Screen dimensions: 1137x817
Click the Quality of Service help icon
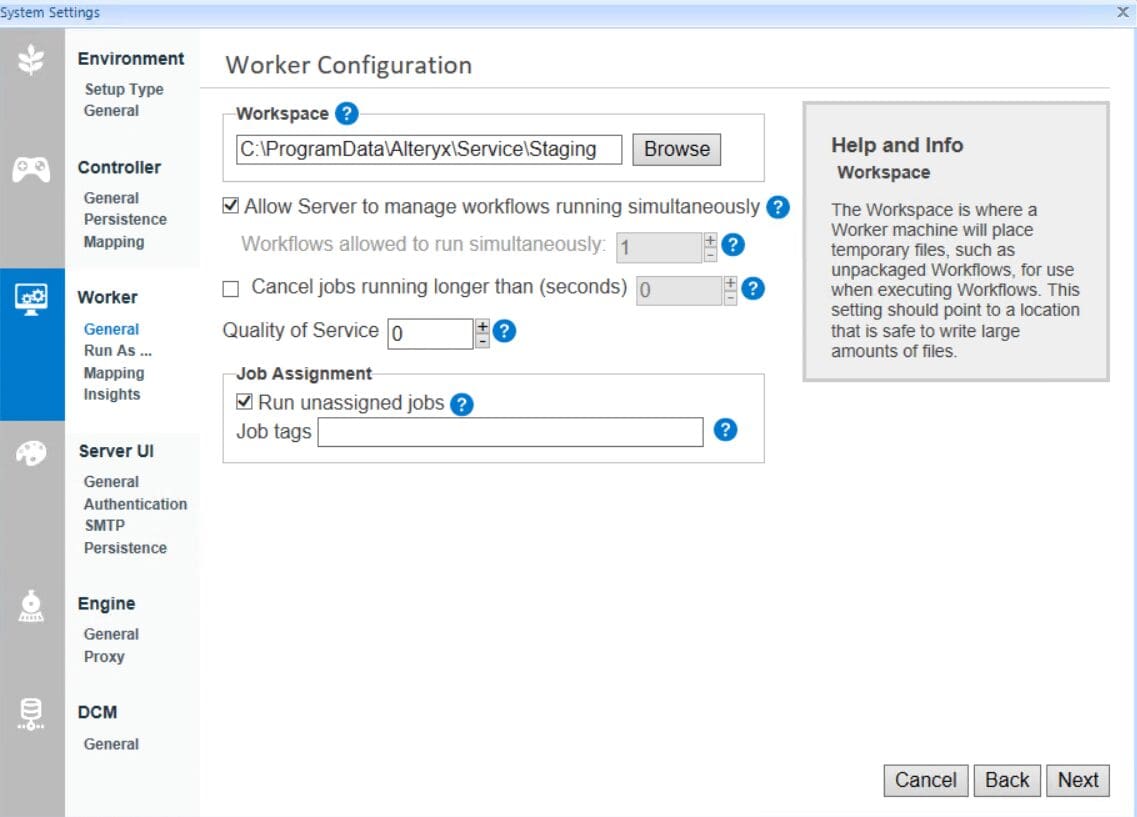pos(504,331)
